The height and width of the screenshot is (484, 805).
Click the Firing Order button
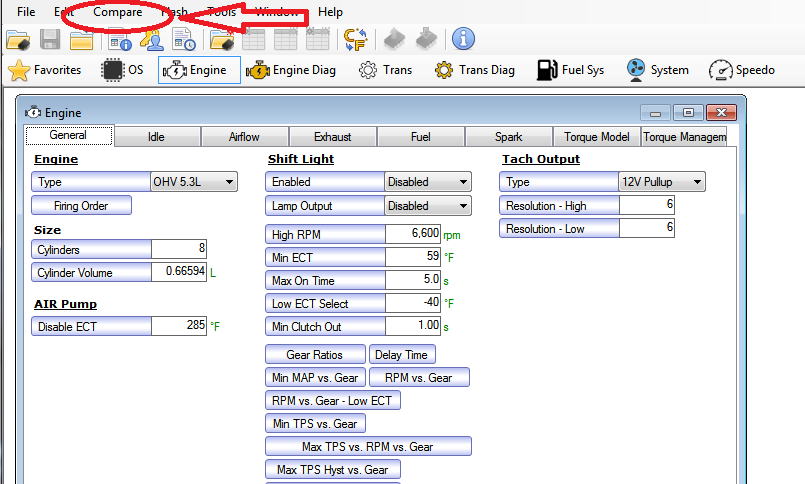(82, 206)
